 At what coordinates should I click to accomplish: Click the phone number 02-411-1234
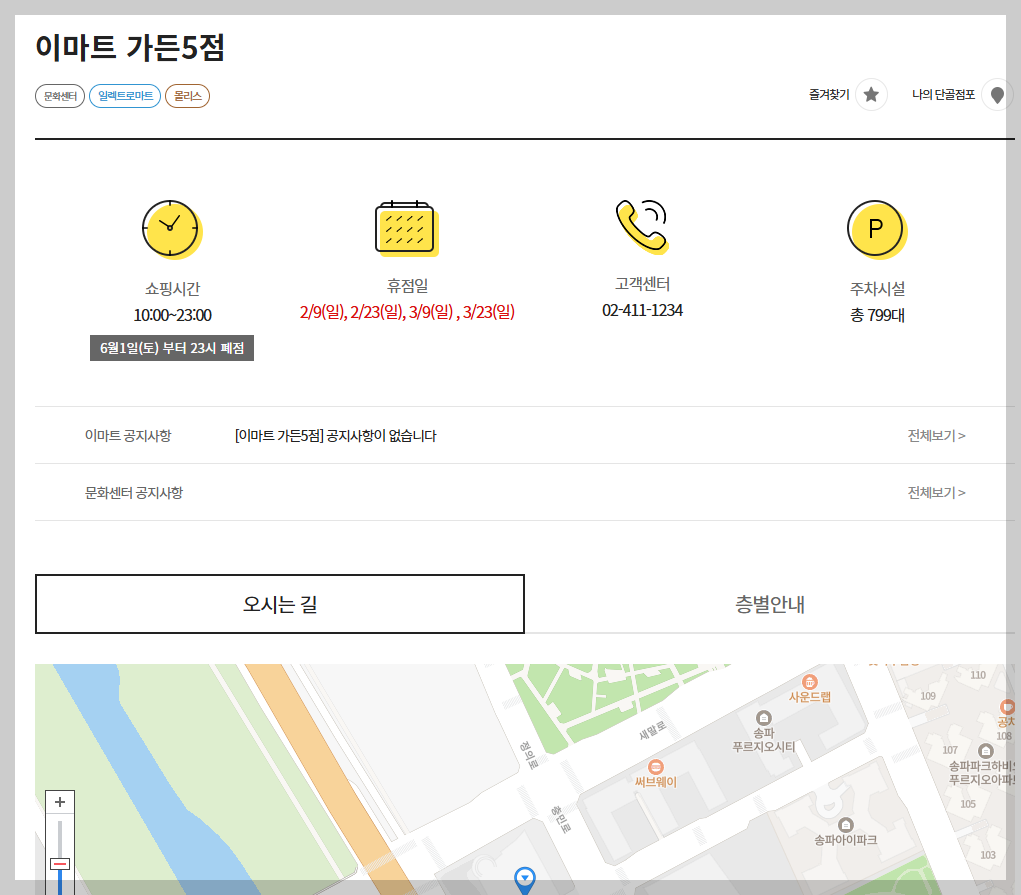tap(642, 310)
